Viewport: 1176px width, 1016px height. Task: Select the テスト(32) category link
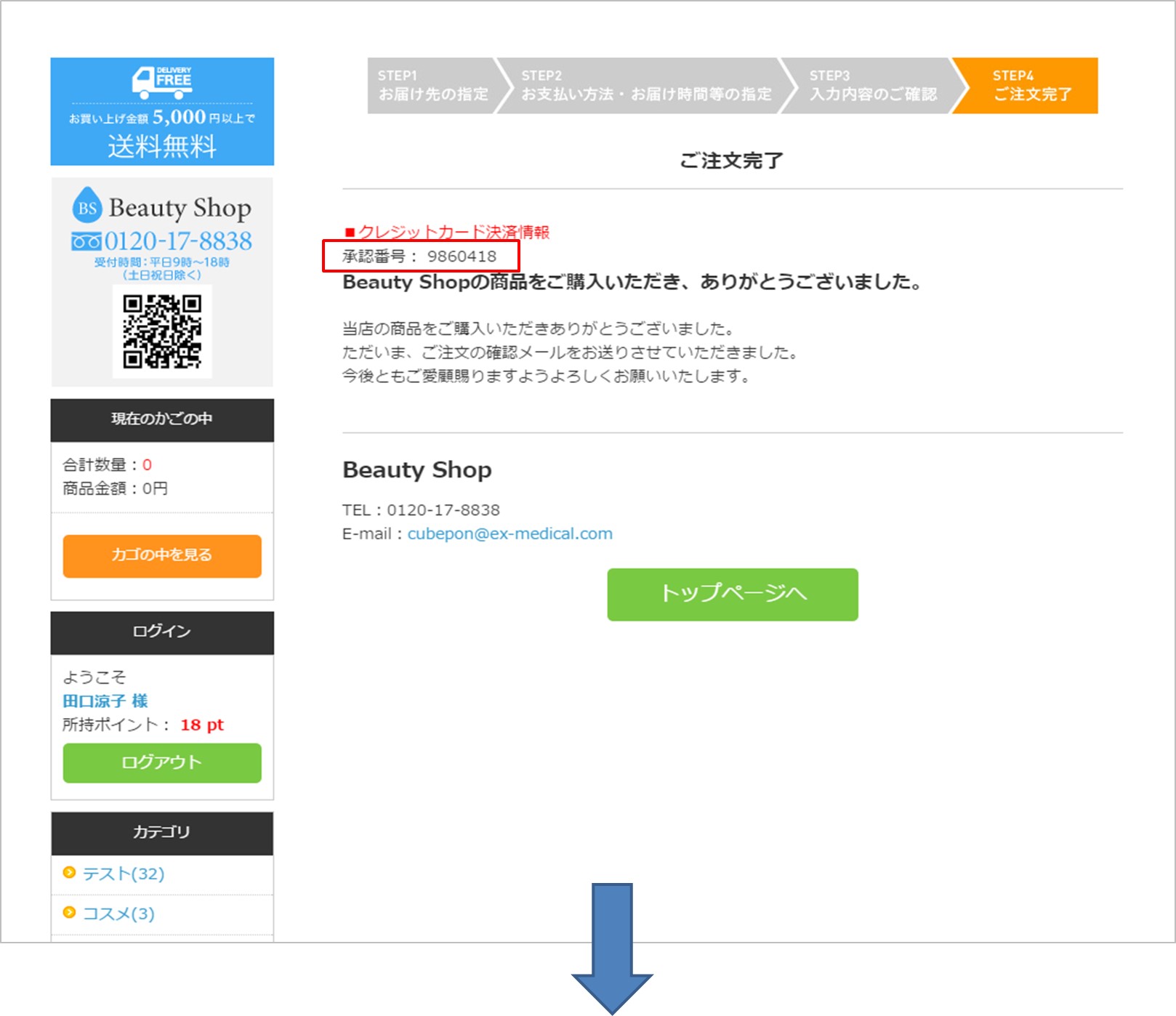pyautogui.click(x=124, y=873)
